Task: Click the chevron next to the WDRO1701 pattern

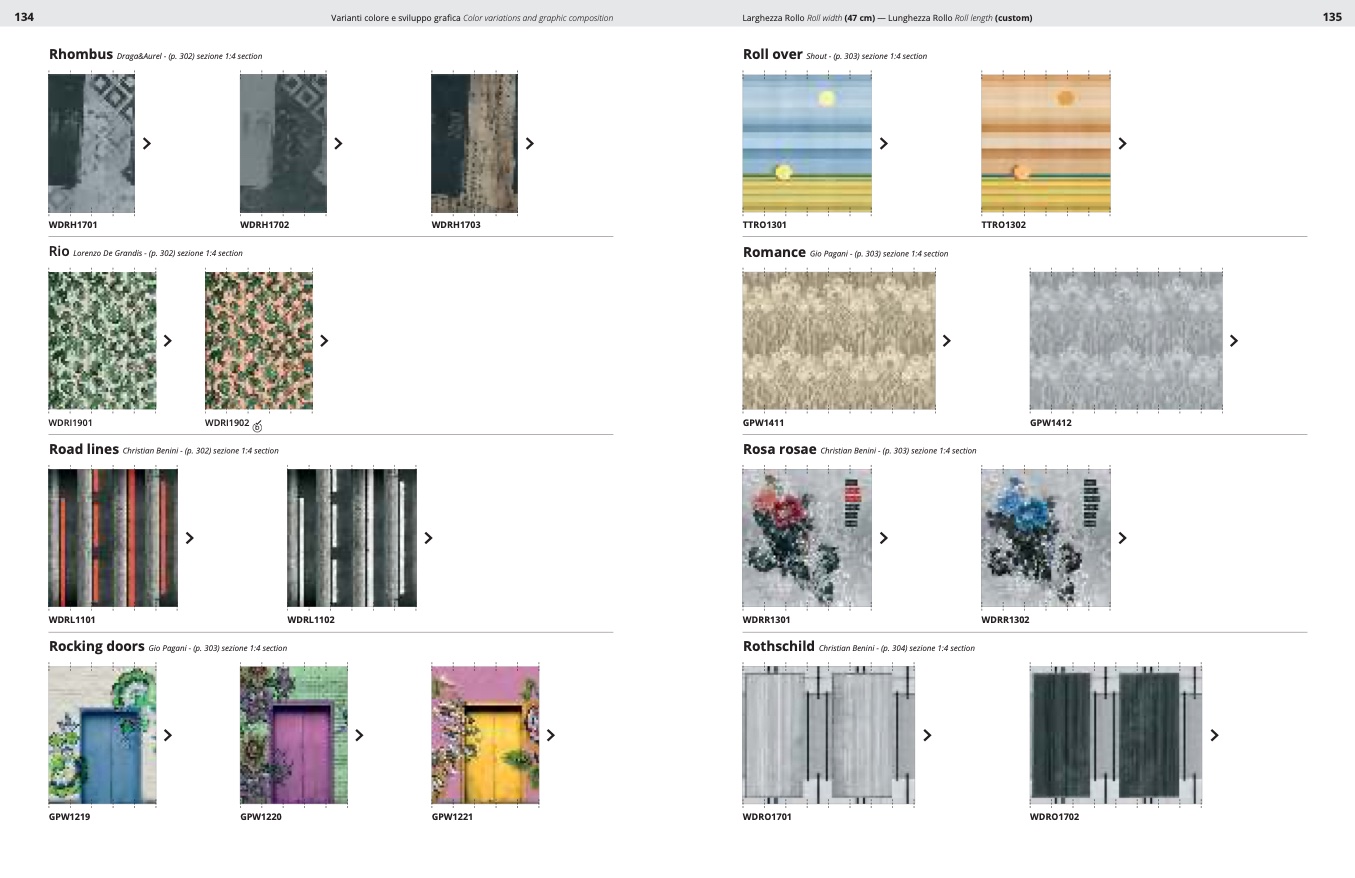Action: [x=927, y=735]
